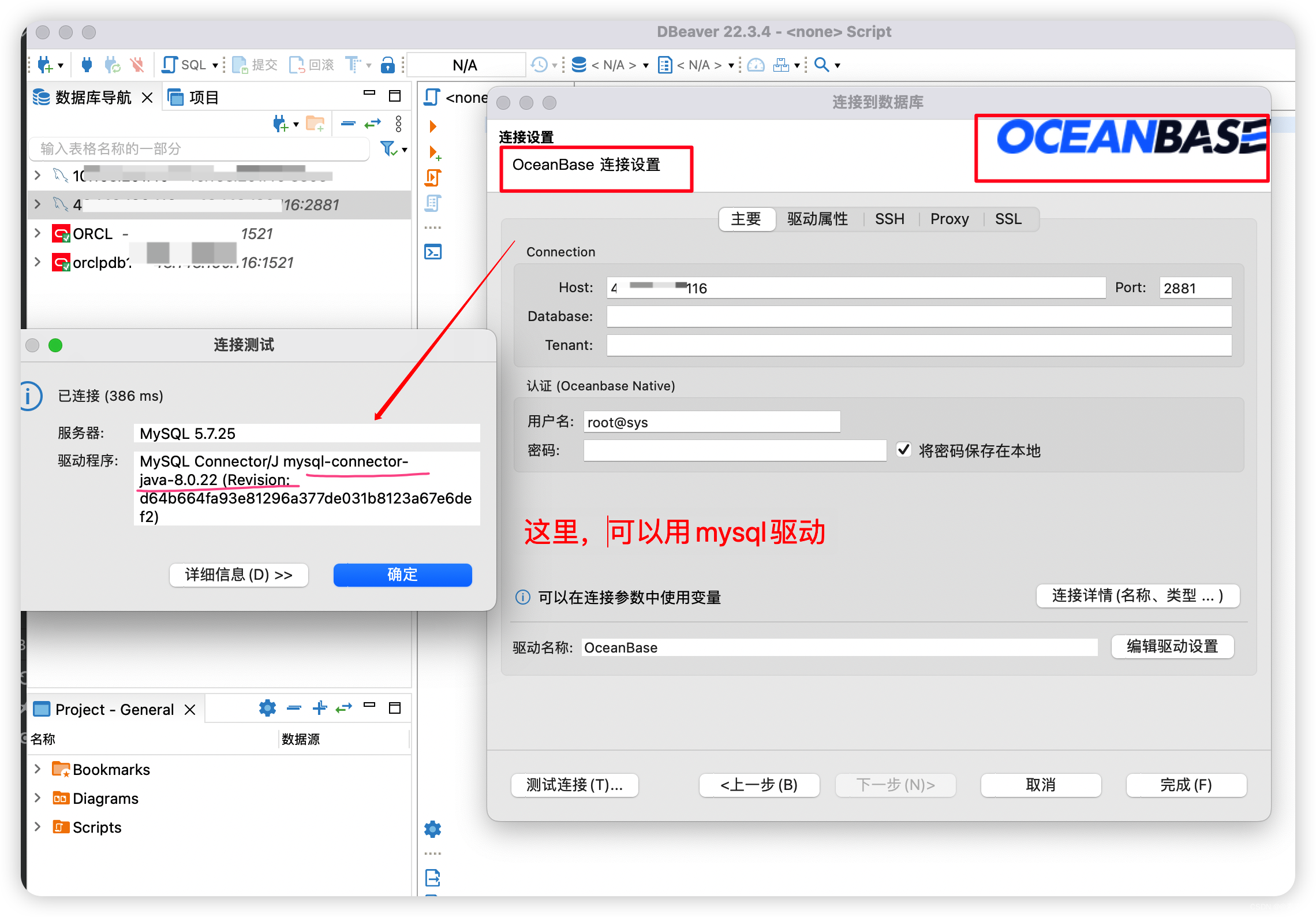
Task: Switch to 项目 tab
Action: (x=194, y=97)
